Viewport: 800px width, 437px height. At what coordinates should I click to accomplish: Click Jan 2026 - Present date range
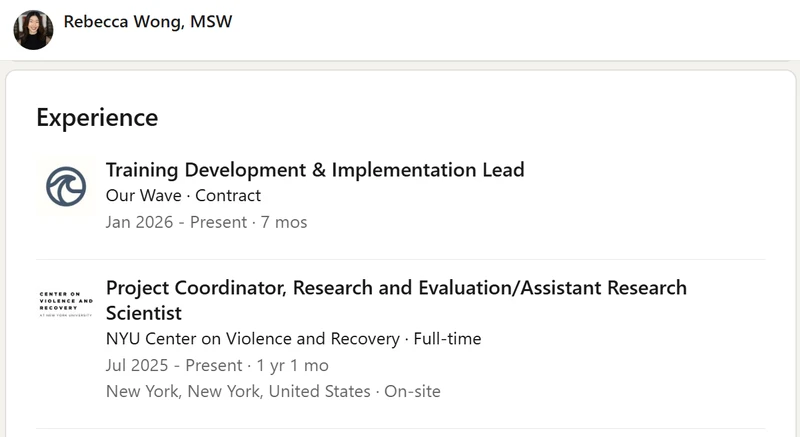click(177, 222)
